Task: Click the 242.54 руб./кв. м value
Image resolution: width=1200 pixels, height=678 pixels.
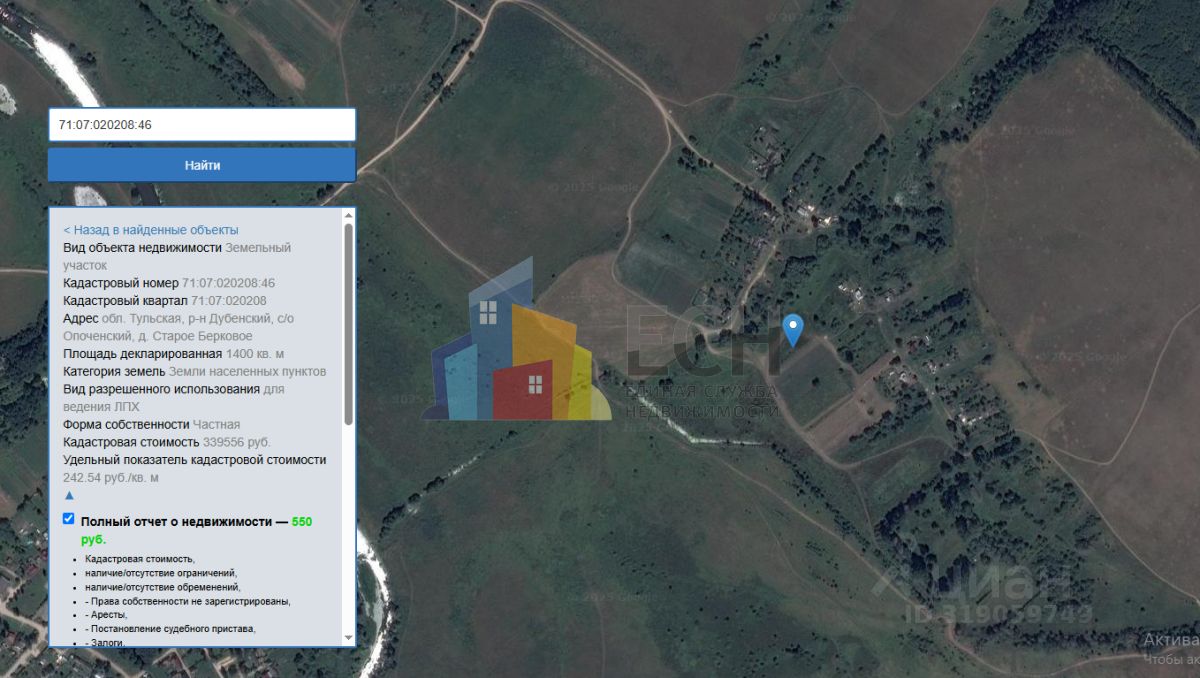Action: click(111, 477)
